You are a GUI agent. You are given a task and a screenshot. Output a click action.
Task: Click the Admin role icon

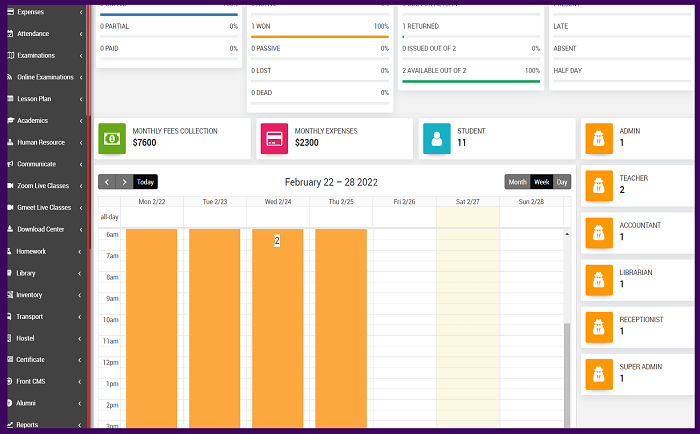tap(598, 137)
